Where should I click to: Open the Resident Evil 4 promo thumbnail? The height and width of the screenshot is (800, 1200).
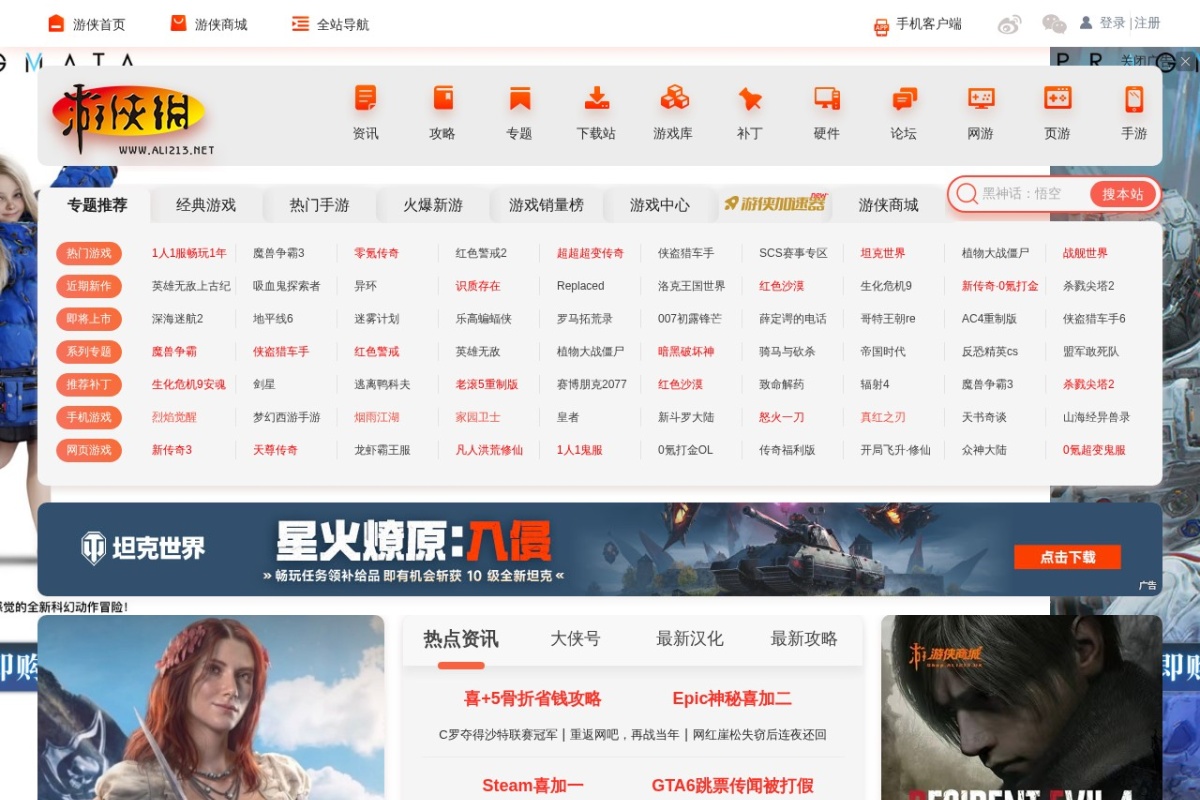(1021, 707)
